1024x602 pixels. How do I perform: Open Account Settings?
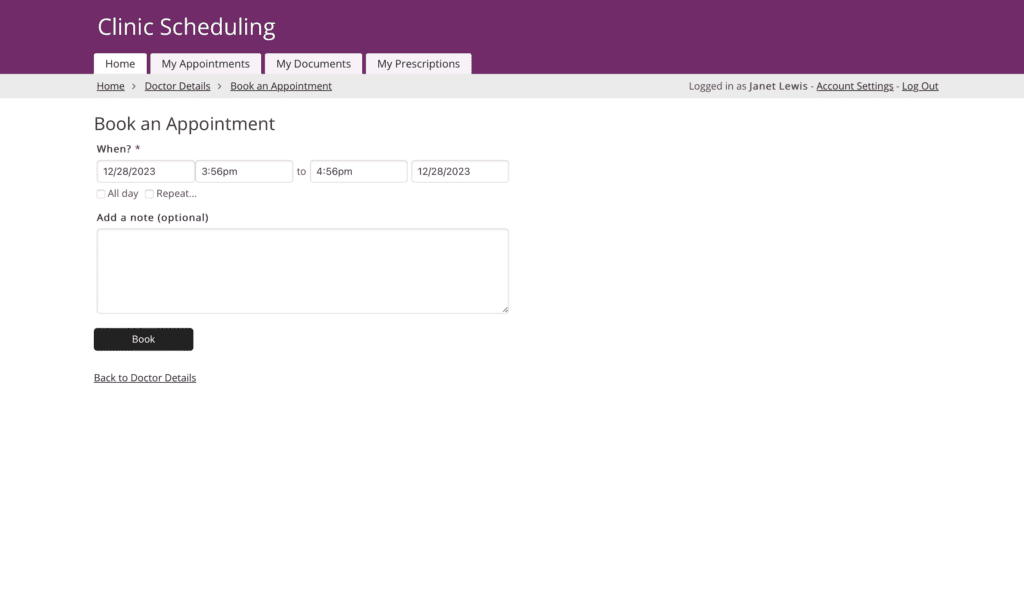click(854, 86)
